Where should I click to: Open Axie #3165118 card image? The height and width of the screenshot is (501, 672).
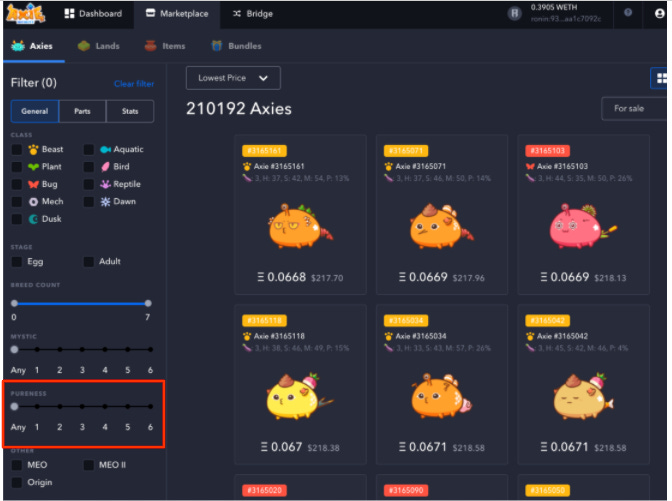pos(300,396)
